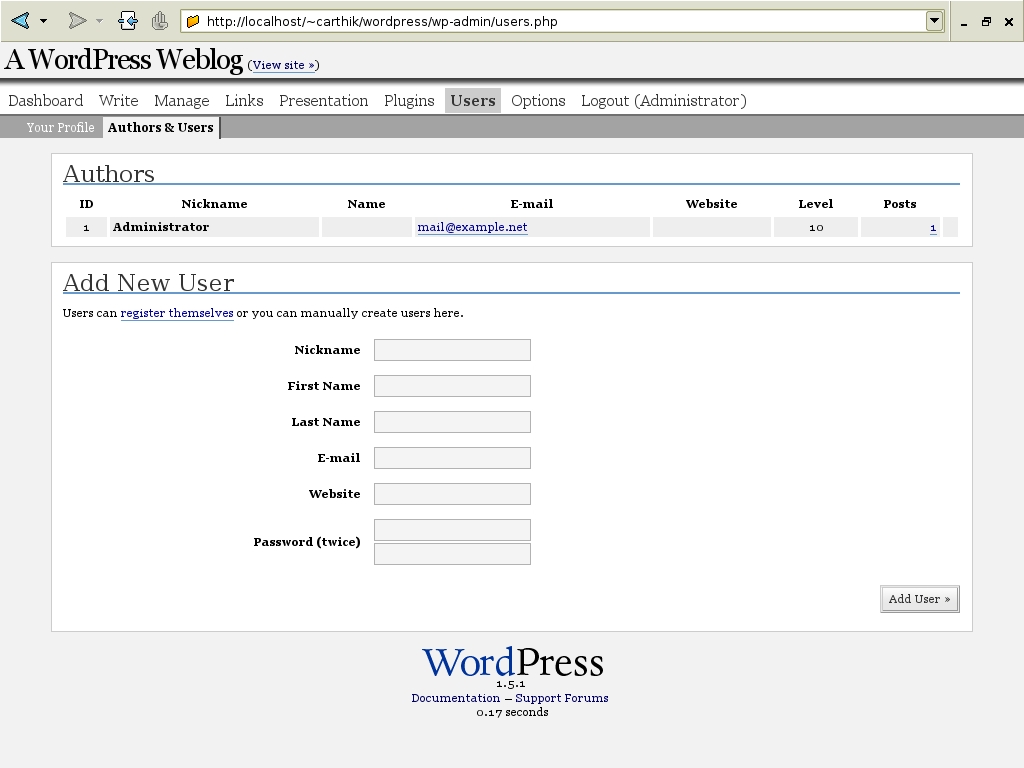
Task: Click the stop loading hand icon
Action: pyautogui.click(x=160, y=20)
